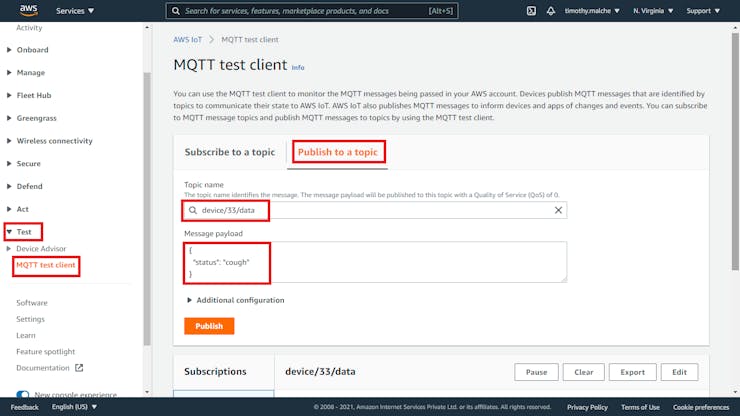Viewport: 740px width, 416px height.
Task: Click the search magnifier in top bar
Action: [x=176, y=11]
